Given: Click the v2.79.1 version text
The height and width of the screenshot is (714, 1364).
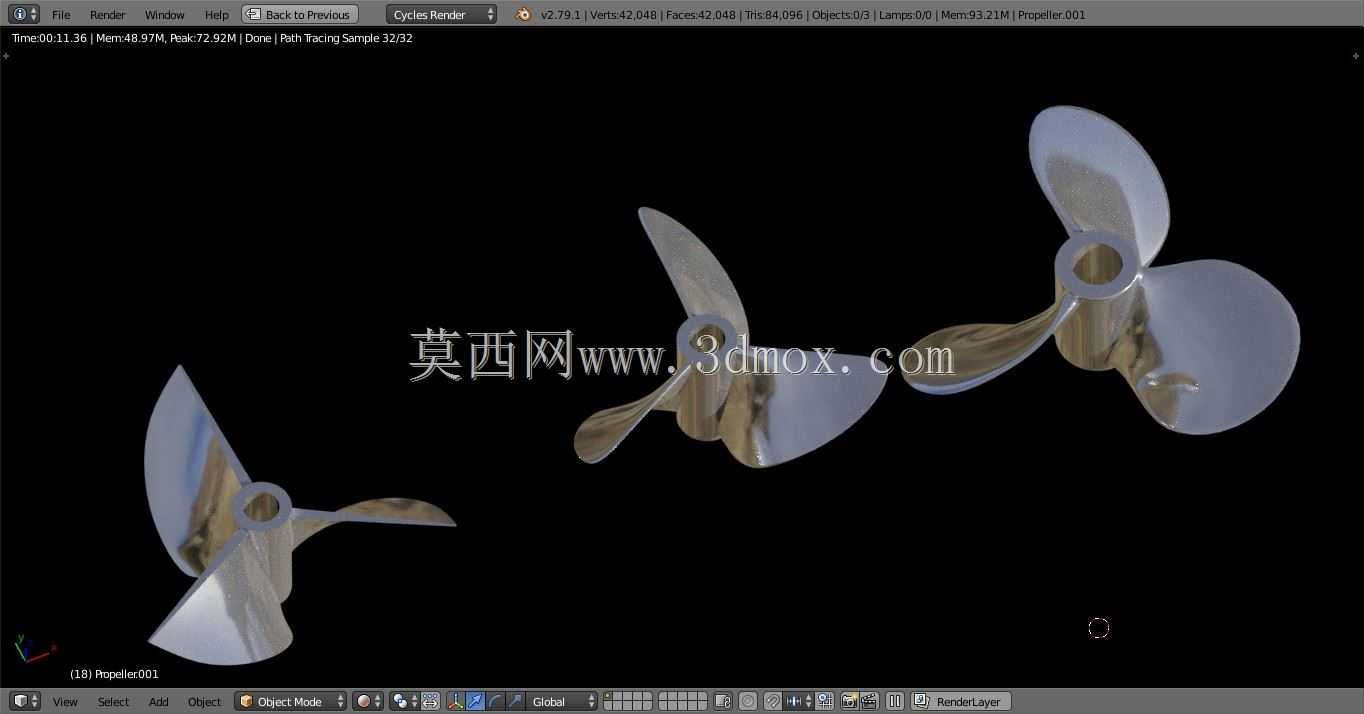Looking at the screenshot, I should pyautogui.click(x=561, y=15).
